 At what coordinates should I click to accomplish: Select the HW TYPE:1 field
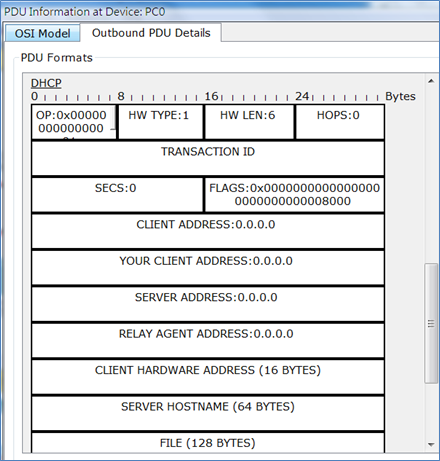click(x=161, y=122)
